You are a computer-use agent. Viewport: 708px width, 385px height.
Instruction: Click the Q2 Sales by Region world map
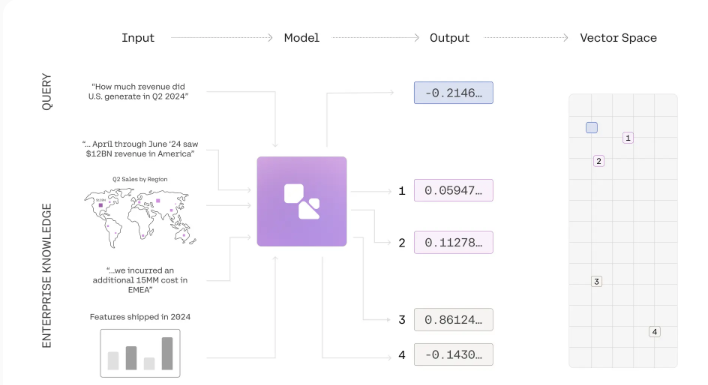pyautogui.click(x=140, y=218)
